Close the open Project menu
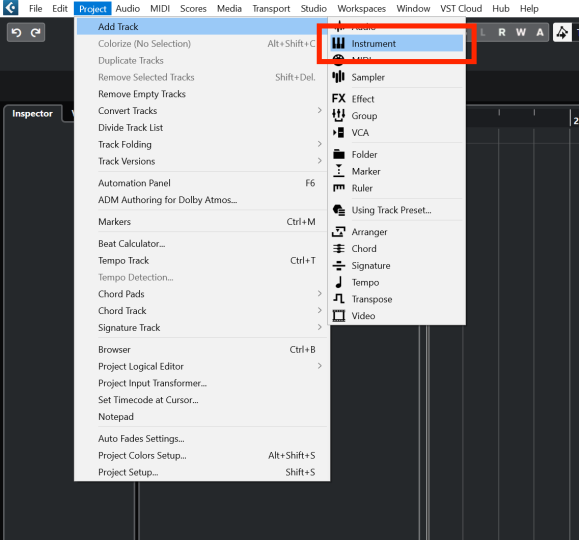 coord(93,8)
